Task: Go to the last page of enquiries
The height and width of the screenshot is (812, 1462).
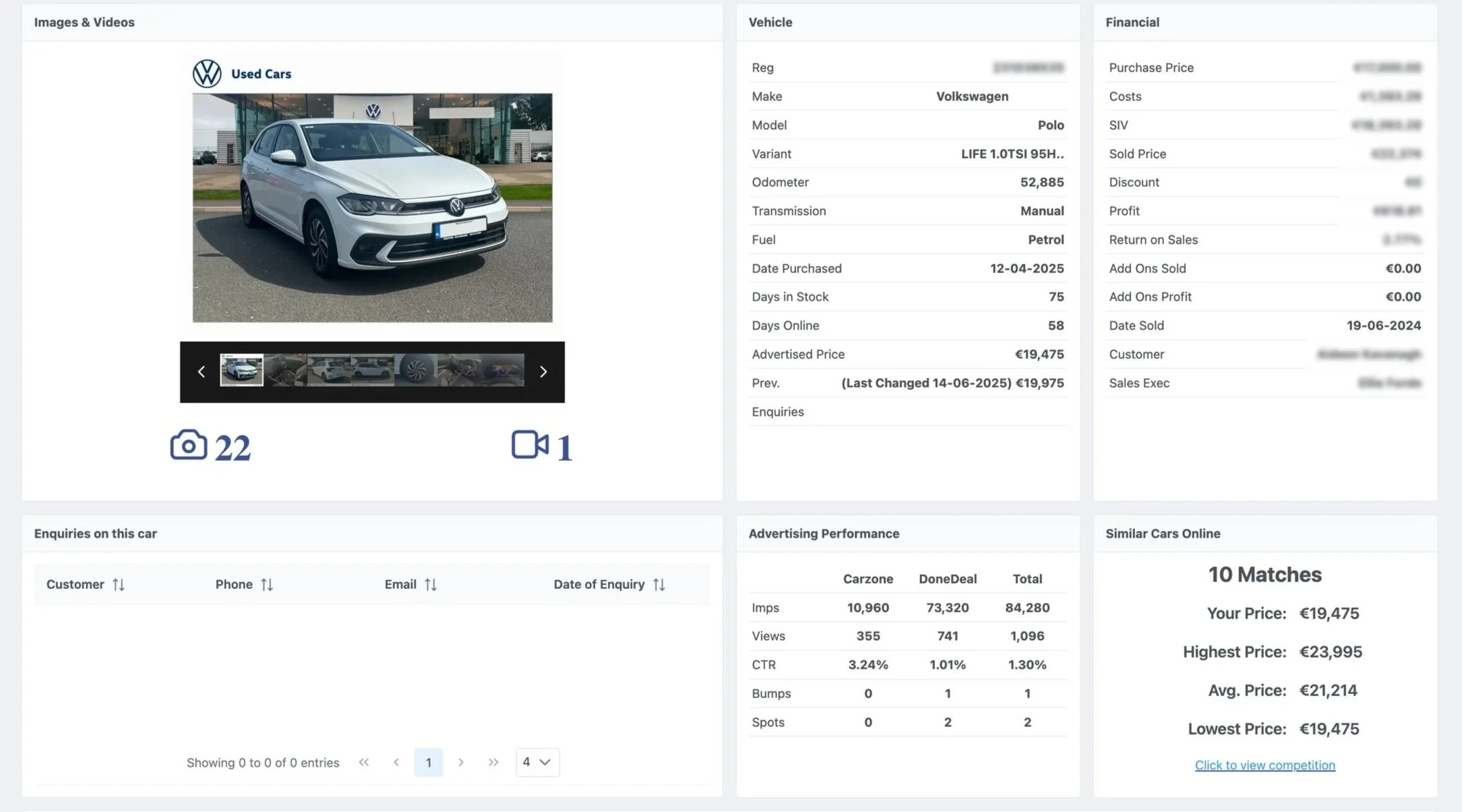Action: (493, 762)
